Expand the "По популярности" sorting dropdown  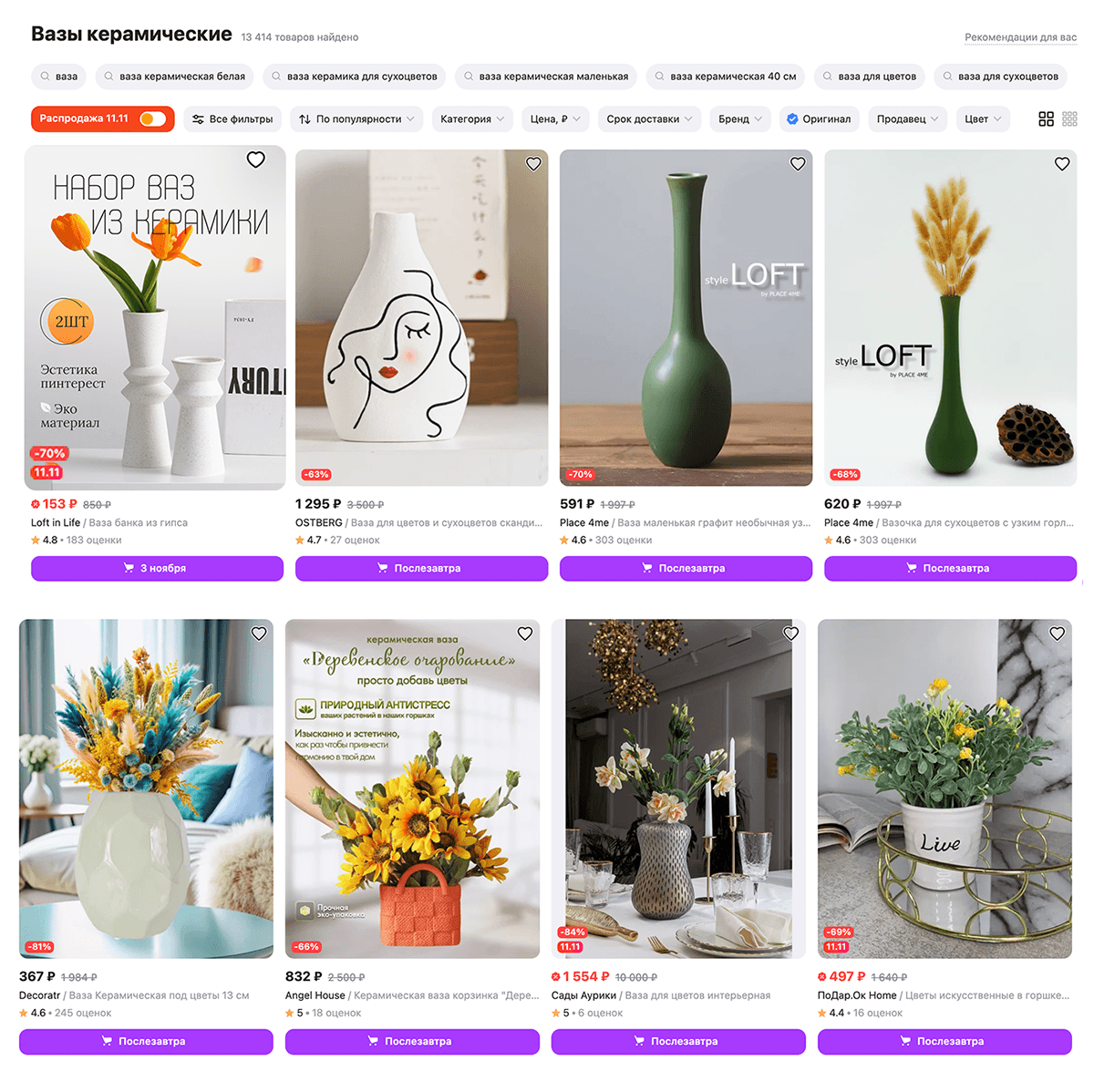pyautogui.click(x=357, y=119)
